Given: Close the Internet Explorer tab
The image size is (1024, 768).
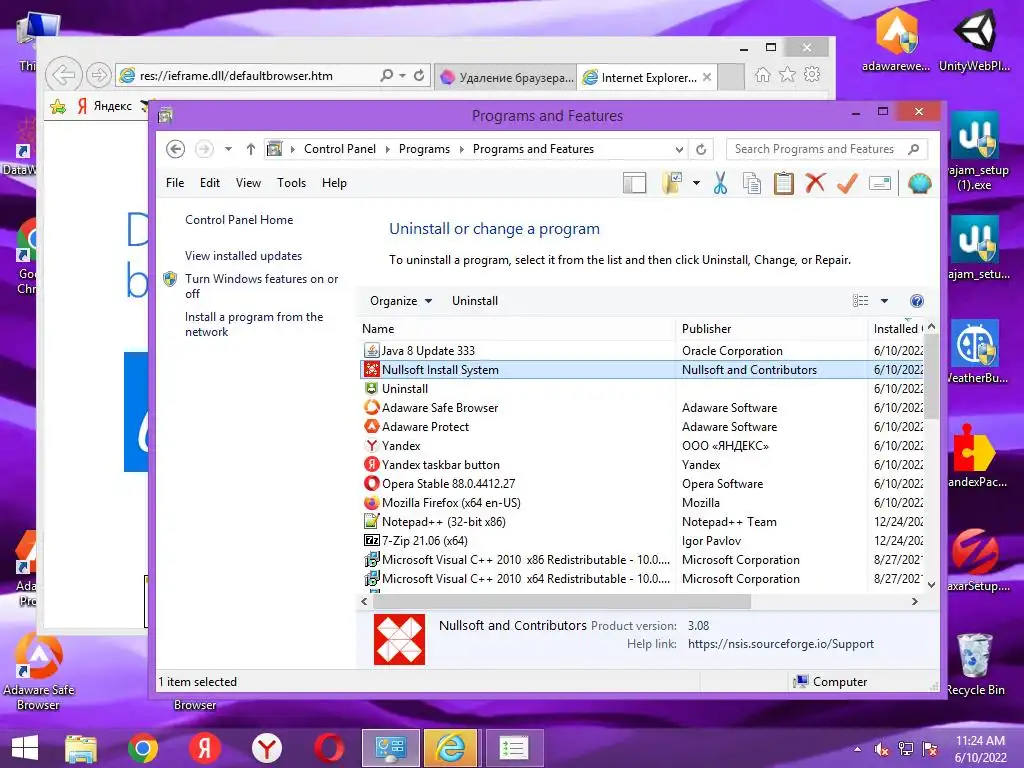Looking at the screenshot, I should tap(707, 77).
